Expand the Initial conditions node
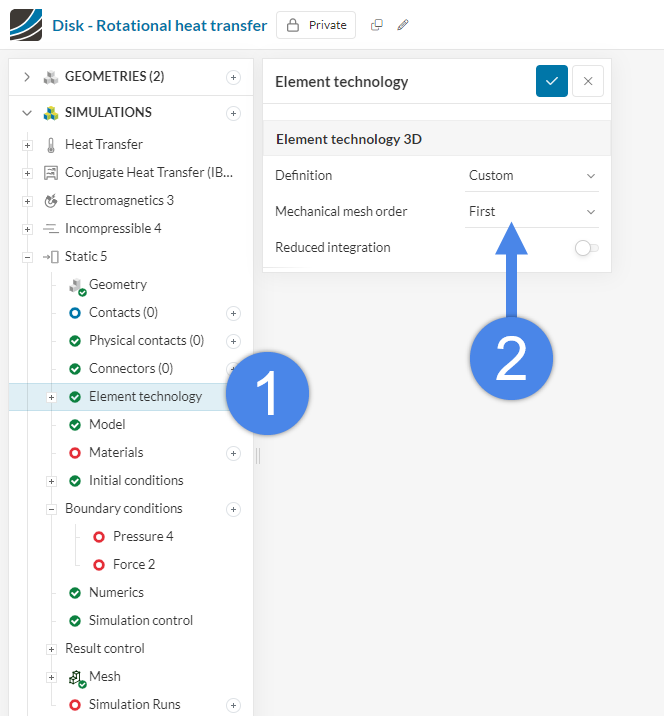The image size is (664, 716). [x=52, y=481]
